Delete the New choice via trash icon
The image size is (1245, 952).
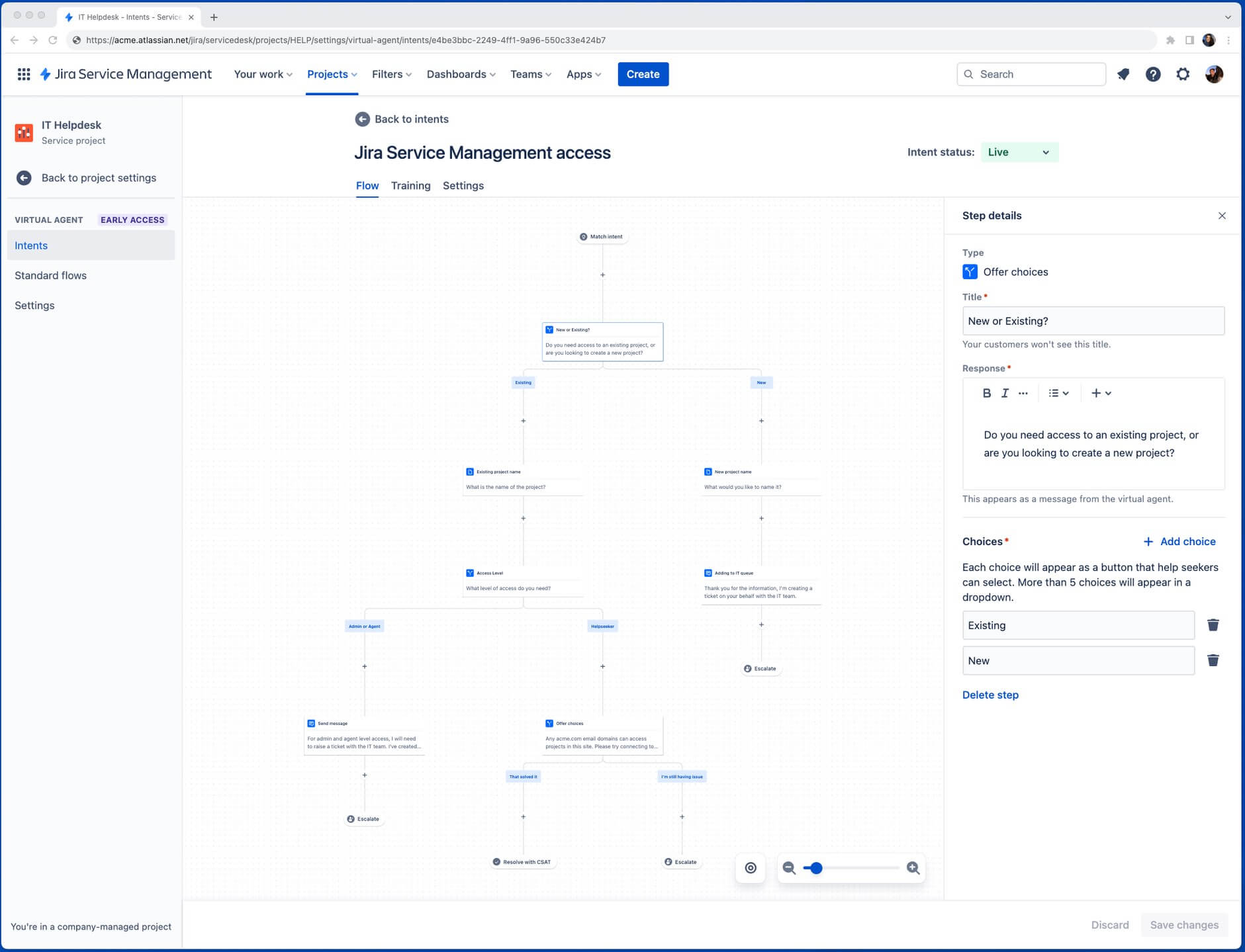click(x=1213, y=660)
